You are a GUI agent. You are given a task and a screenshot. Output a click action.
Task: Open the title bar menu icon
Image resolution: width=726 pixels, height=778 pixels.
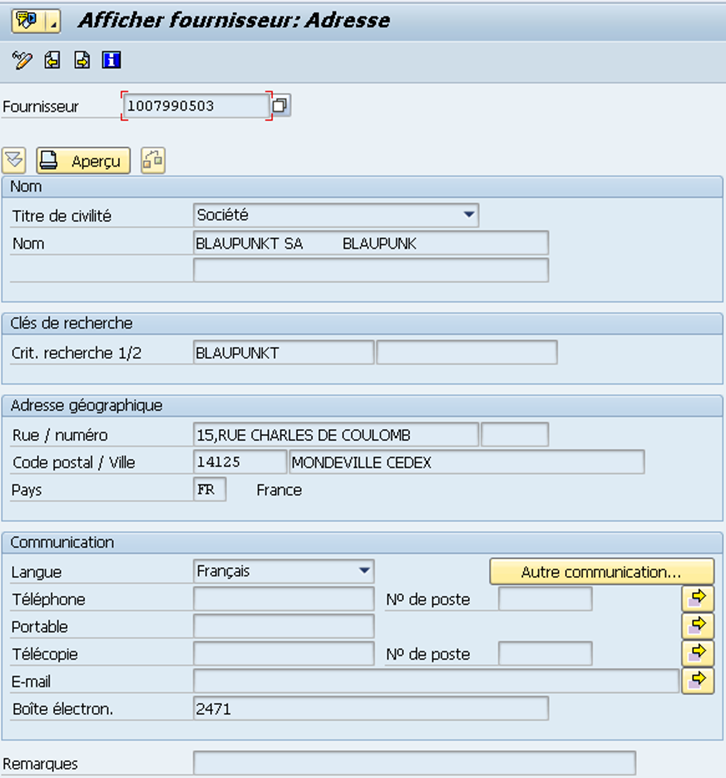coord(27,21)
